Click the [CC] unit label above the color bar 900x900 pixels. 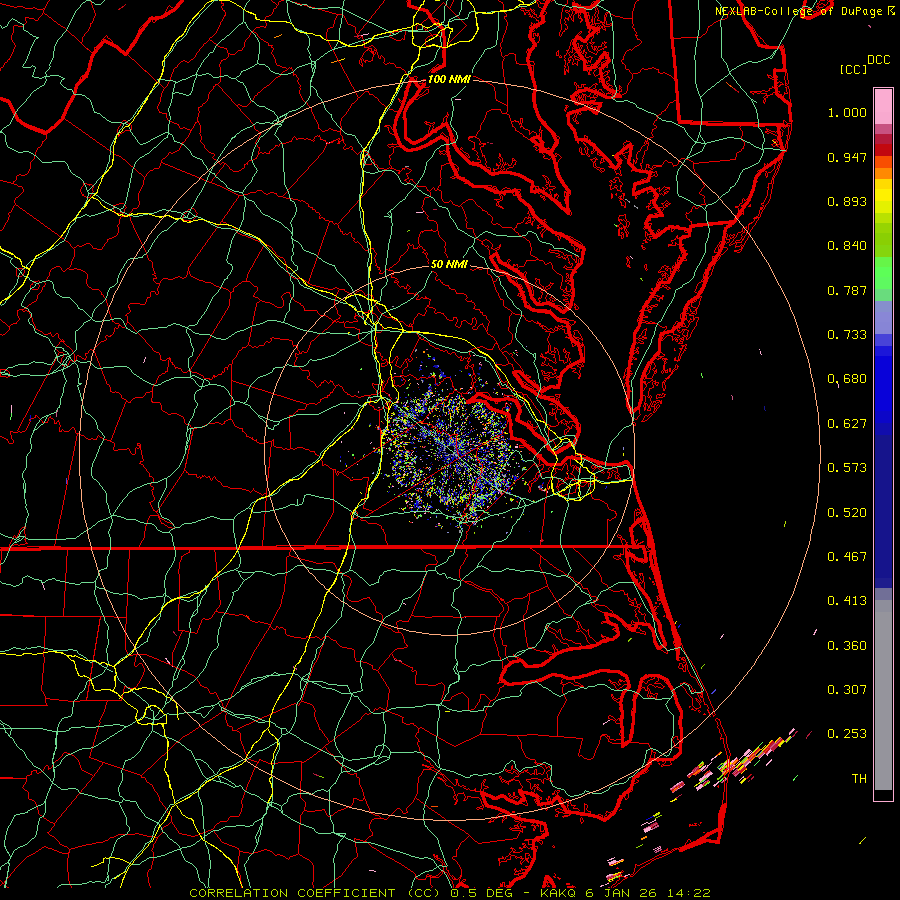pyautogui.click(x=853, y=69)
